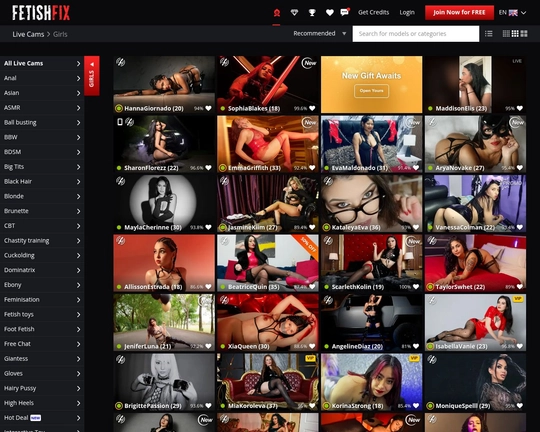Viewport: 540px width, 432px height.
Task: Open the EN language dropdown
Action: click(512, 13)
